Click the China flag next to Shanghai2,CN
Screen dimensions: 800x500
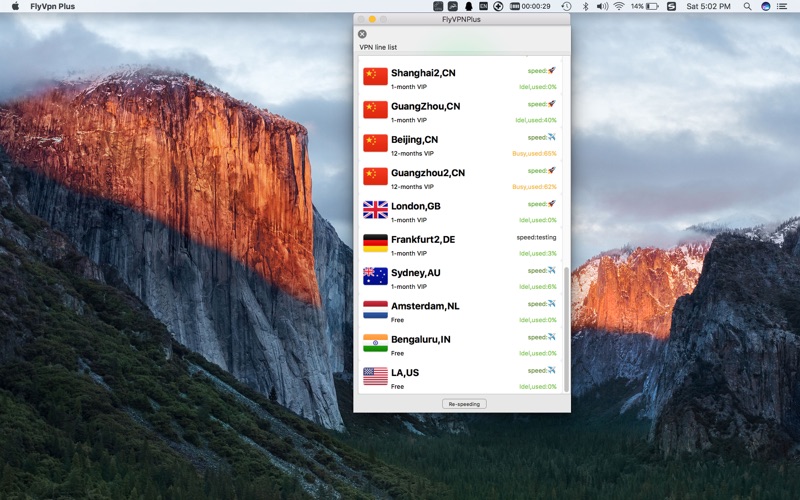tap(375, 76)
